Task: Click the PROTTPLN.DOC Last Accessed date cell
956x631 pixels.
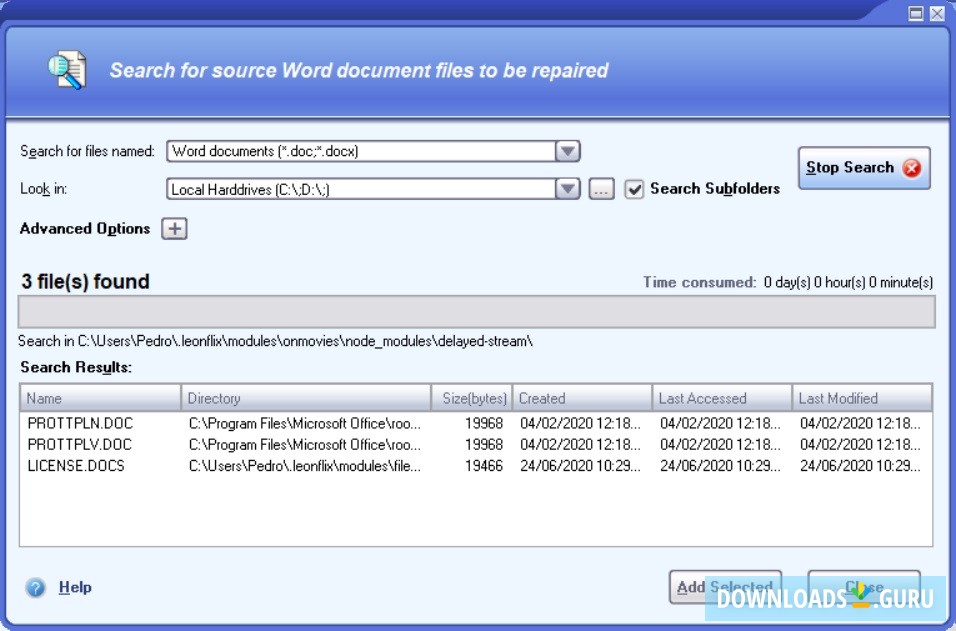Action: (720, 423)
